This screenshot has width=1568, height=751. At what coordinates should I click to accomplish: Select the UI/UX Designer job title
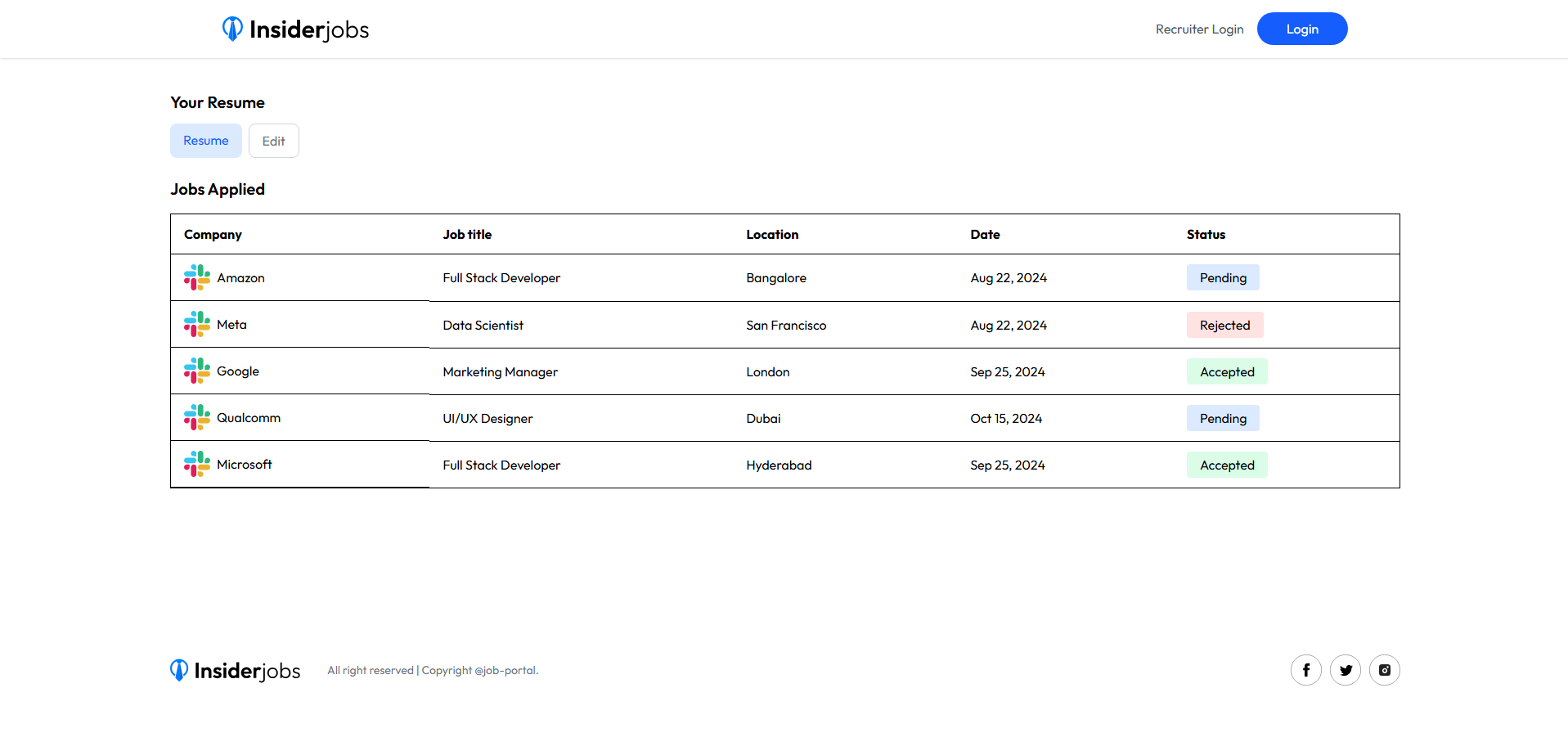(487, 418)
